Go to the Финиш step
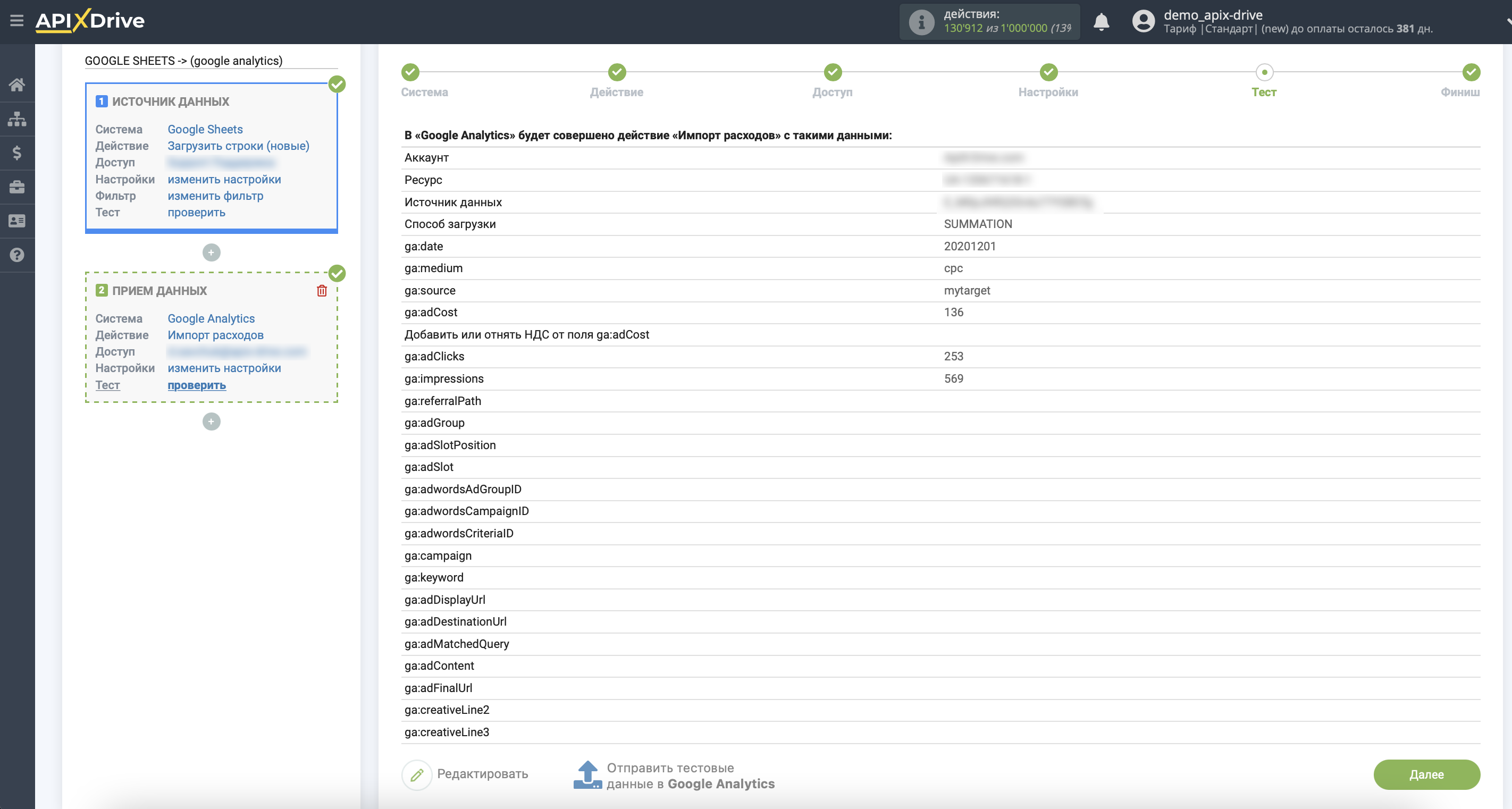The width and height of the screenshot is (1512, 809). point(1472,72)
